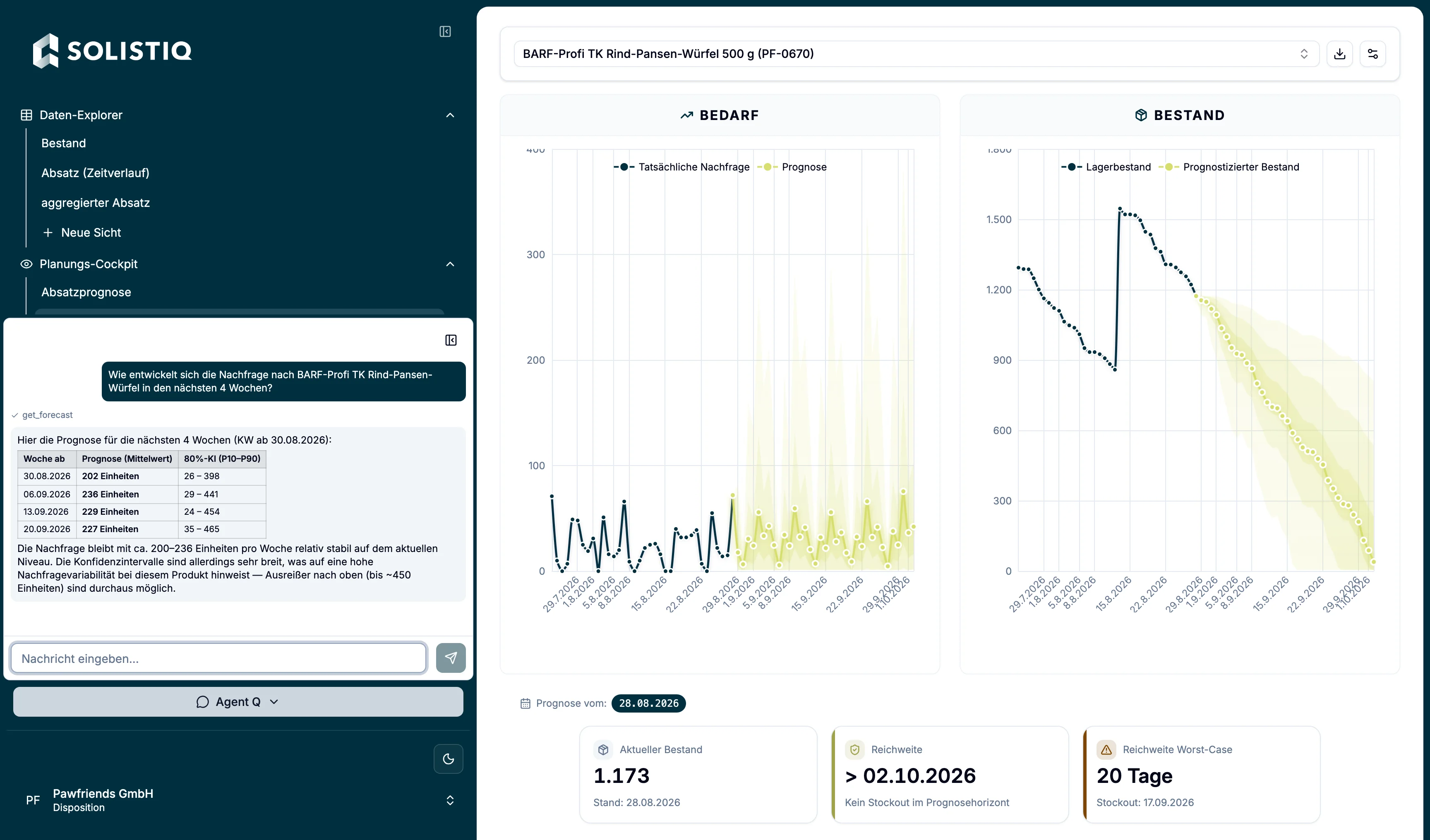Open the BARF-Profi product dropdown
The image size is (1430, 840).
tap(916, 54)
